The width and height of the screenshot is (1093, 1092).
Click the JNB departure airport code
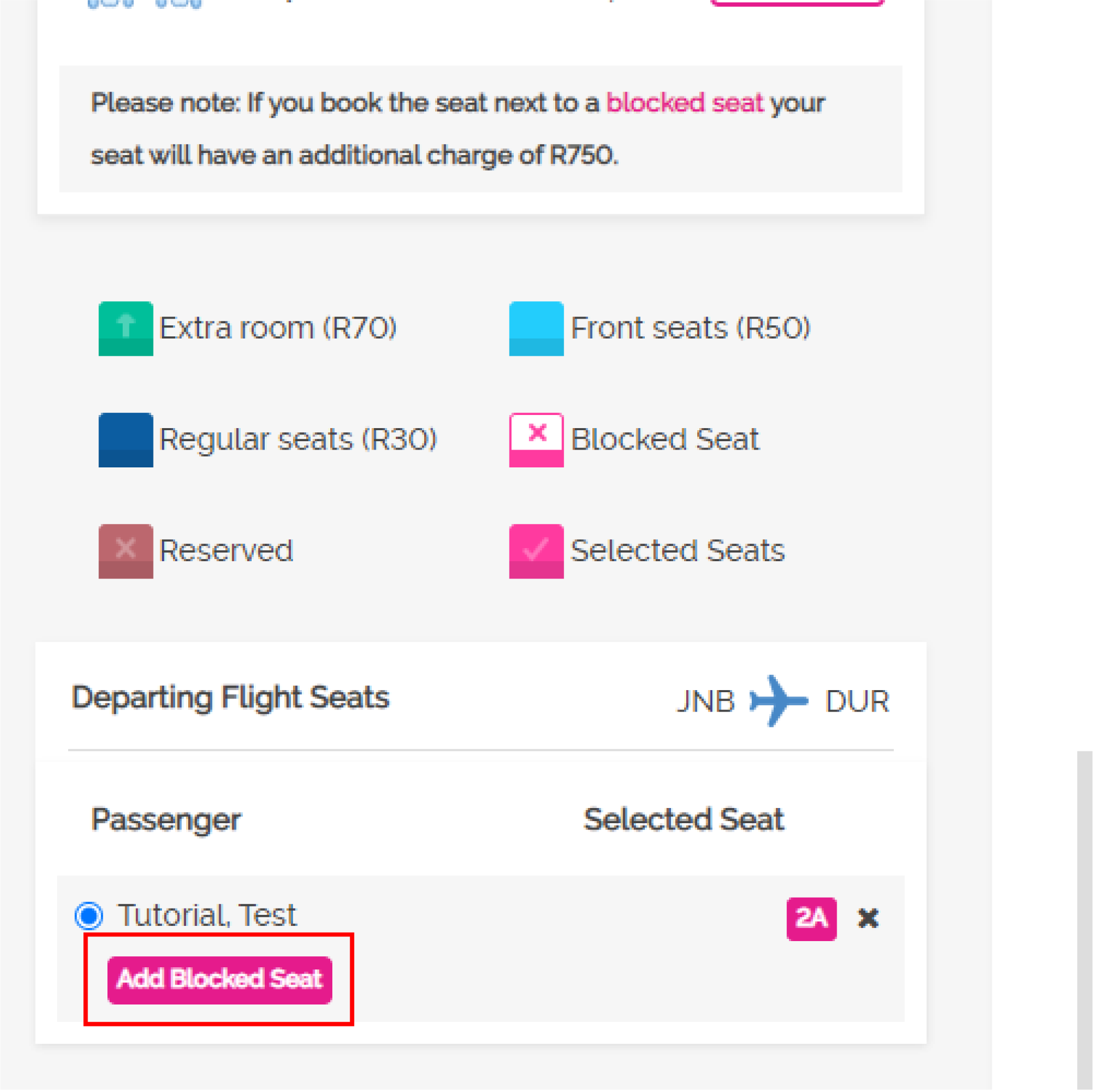point(706,701)
